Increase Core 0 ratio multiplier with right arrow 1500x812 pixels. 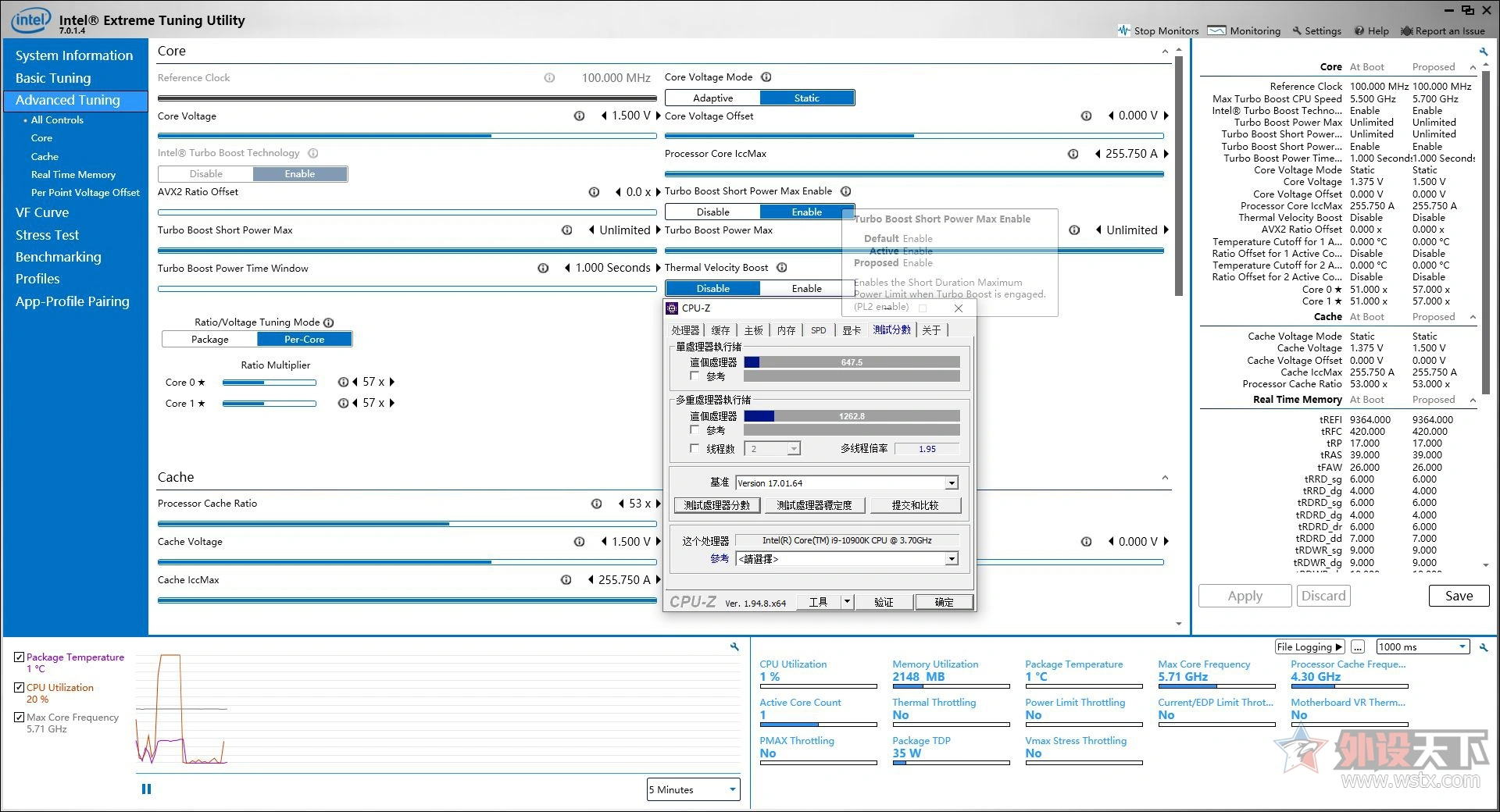pyautogui.click(x=392, y=383)
